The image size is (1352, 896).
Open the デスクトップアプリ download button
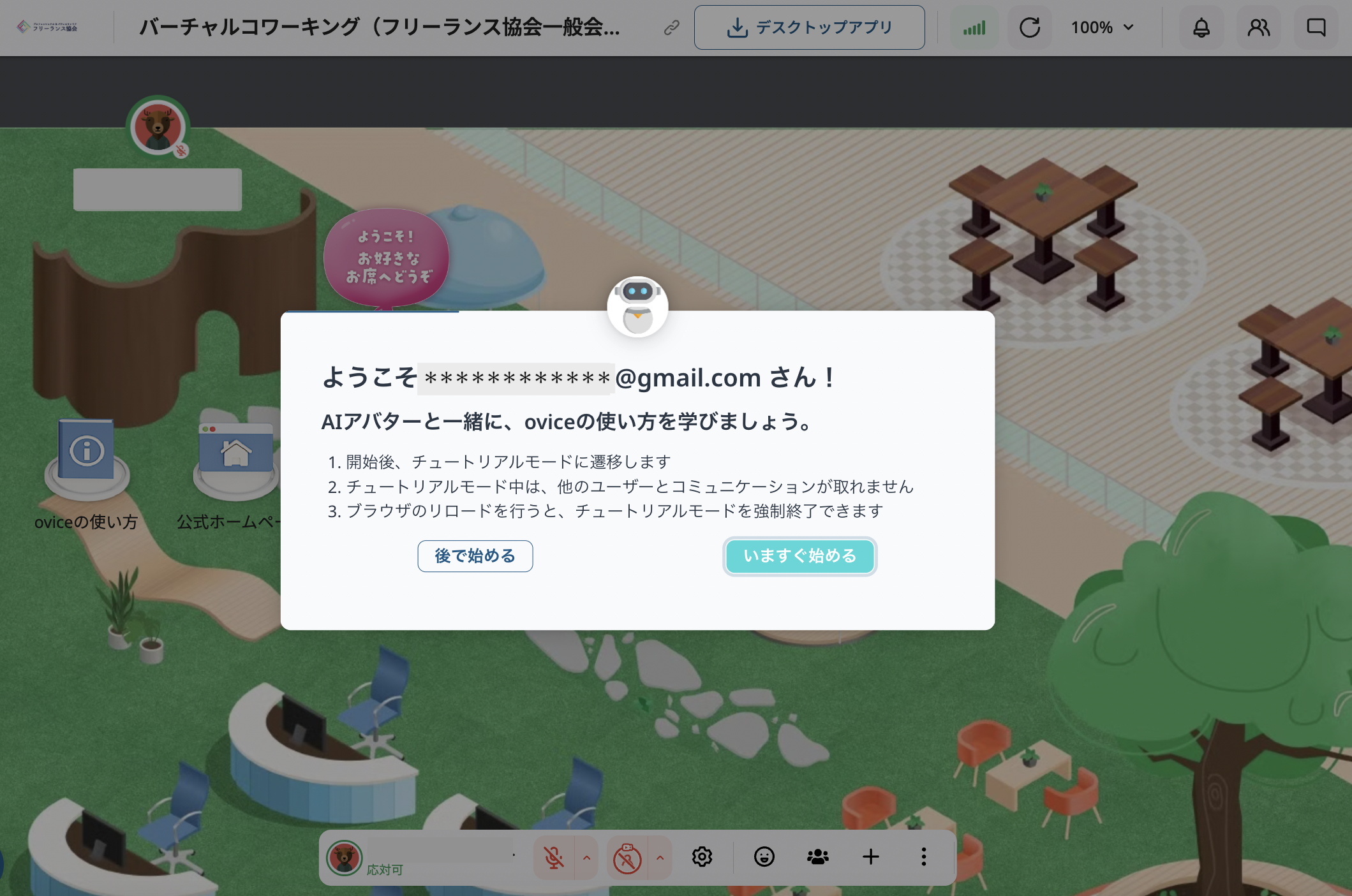pyautogui.click(x=809, y=27)
